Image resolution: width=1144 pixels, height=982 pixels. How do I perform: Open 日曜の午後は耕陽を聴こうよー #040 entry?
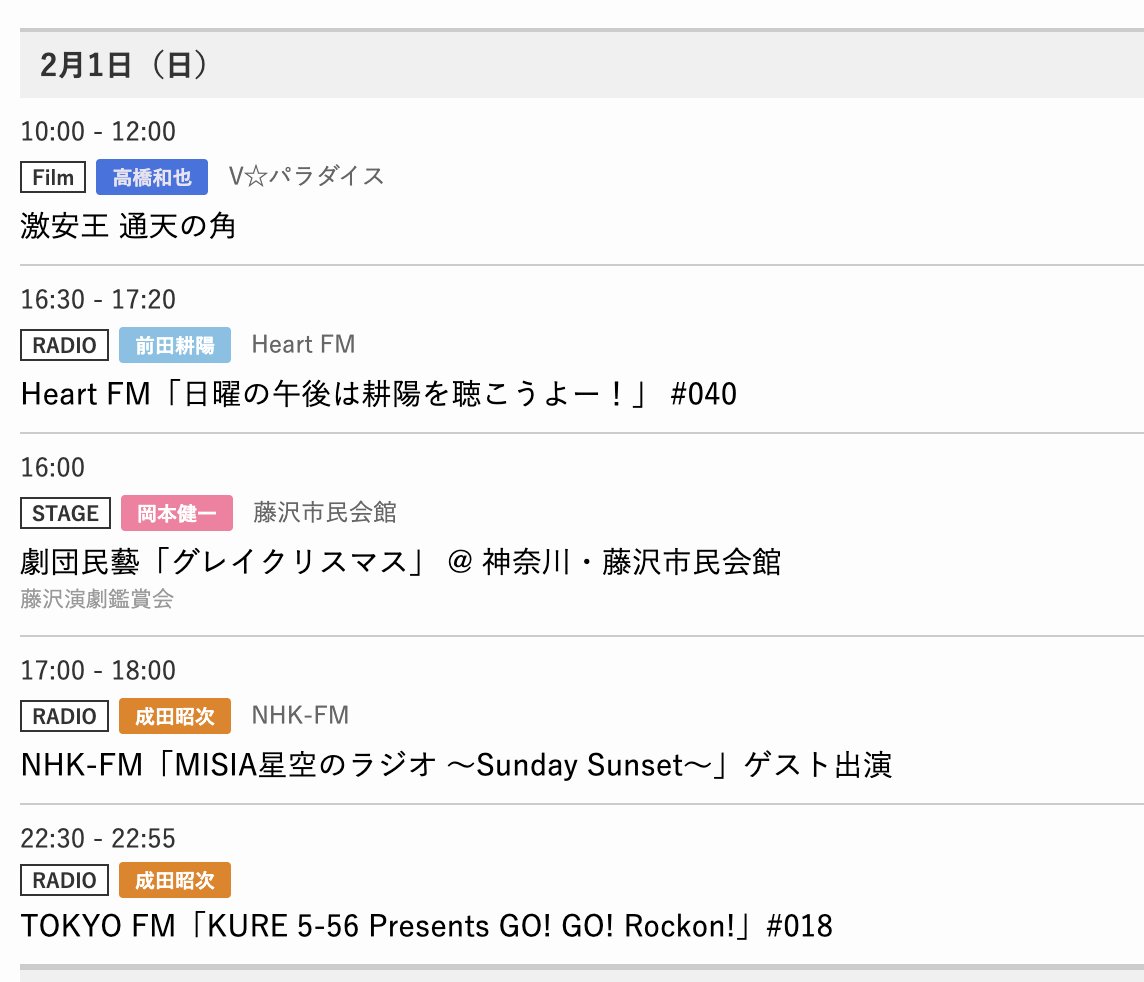point(378,394)
